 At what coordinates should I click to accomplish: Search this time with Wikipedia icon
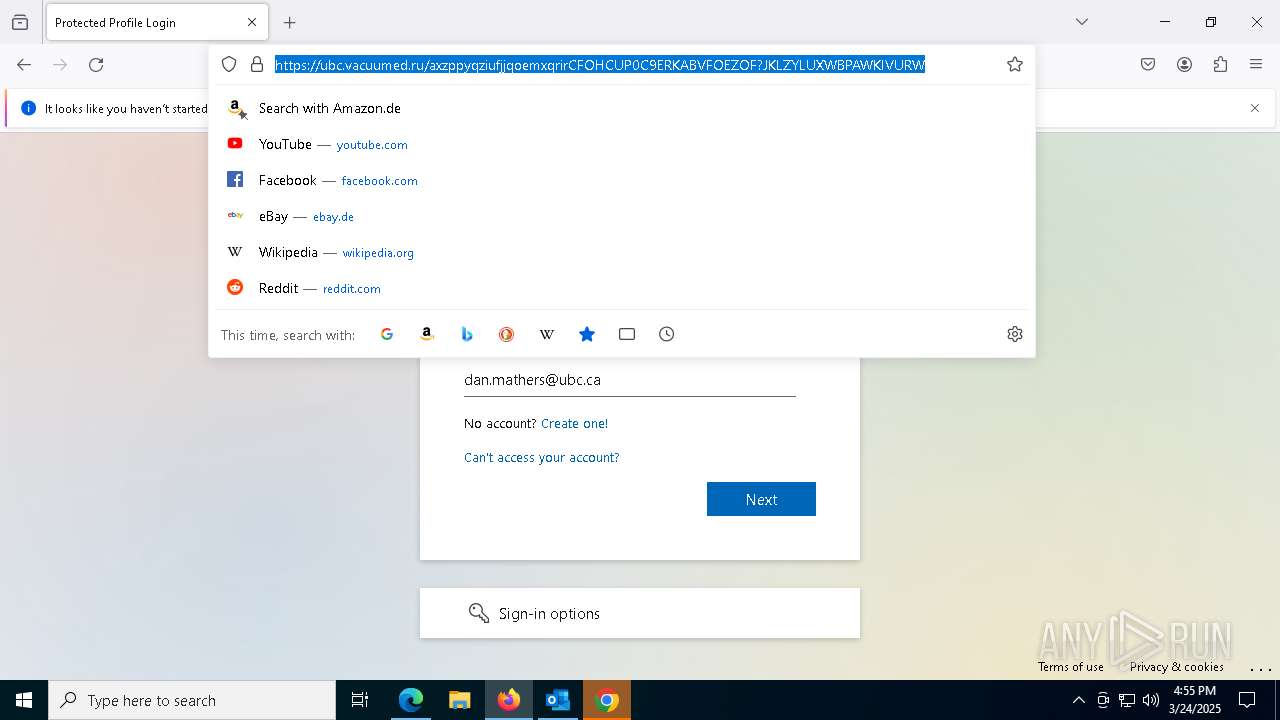[x=547, y=334]
